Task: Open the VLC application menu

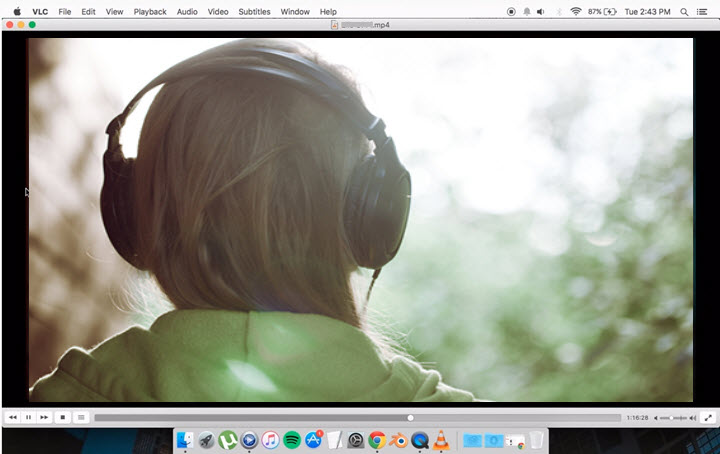Action: coord(40,12)
